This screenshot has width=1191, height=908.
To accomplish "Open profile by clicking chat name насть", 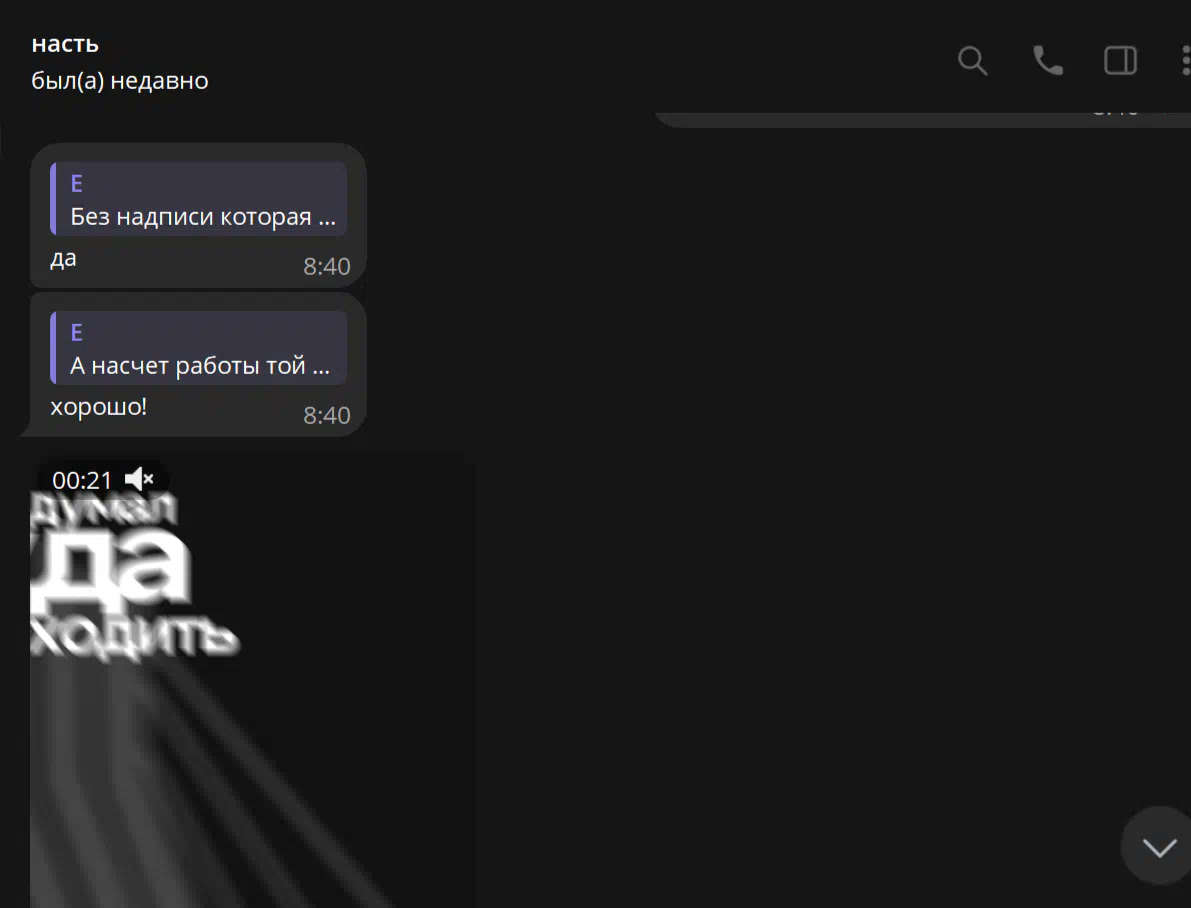I will [65, 44].
